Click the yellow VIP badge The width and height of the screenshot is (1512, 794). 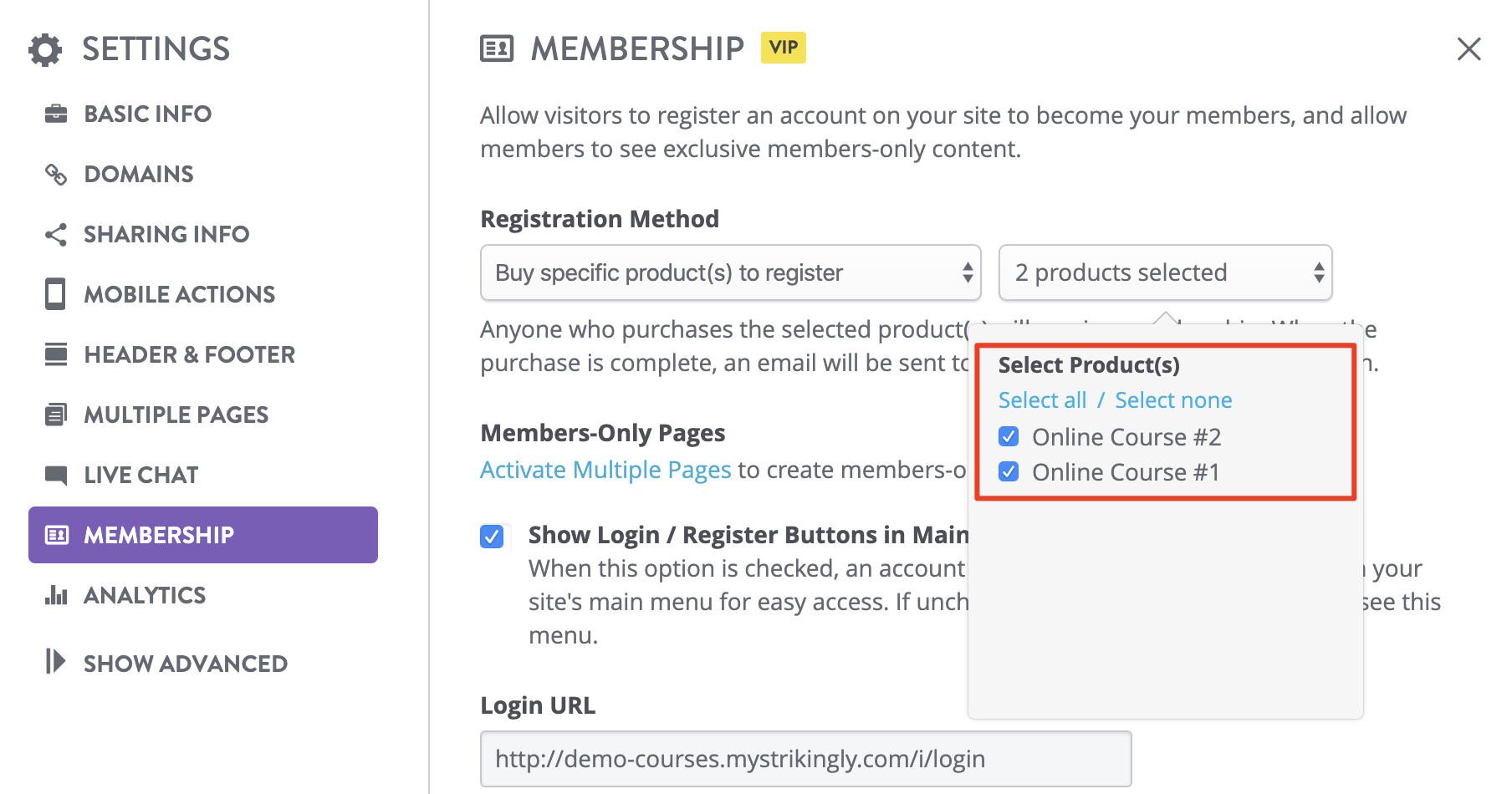click(x=783, y=48)
